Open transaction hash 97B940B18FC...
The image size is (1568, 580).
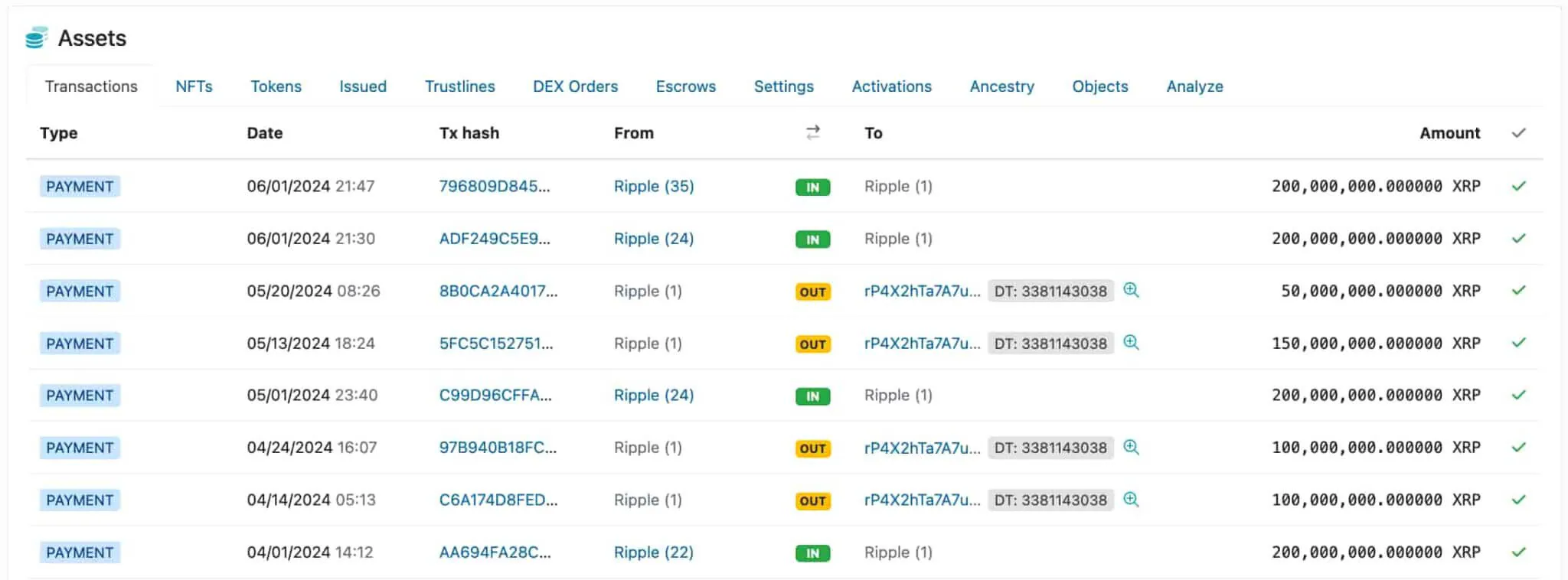[498, 447]
